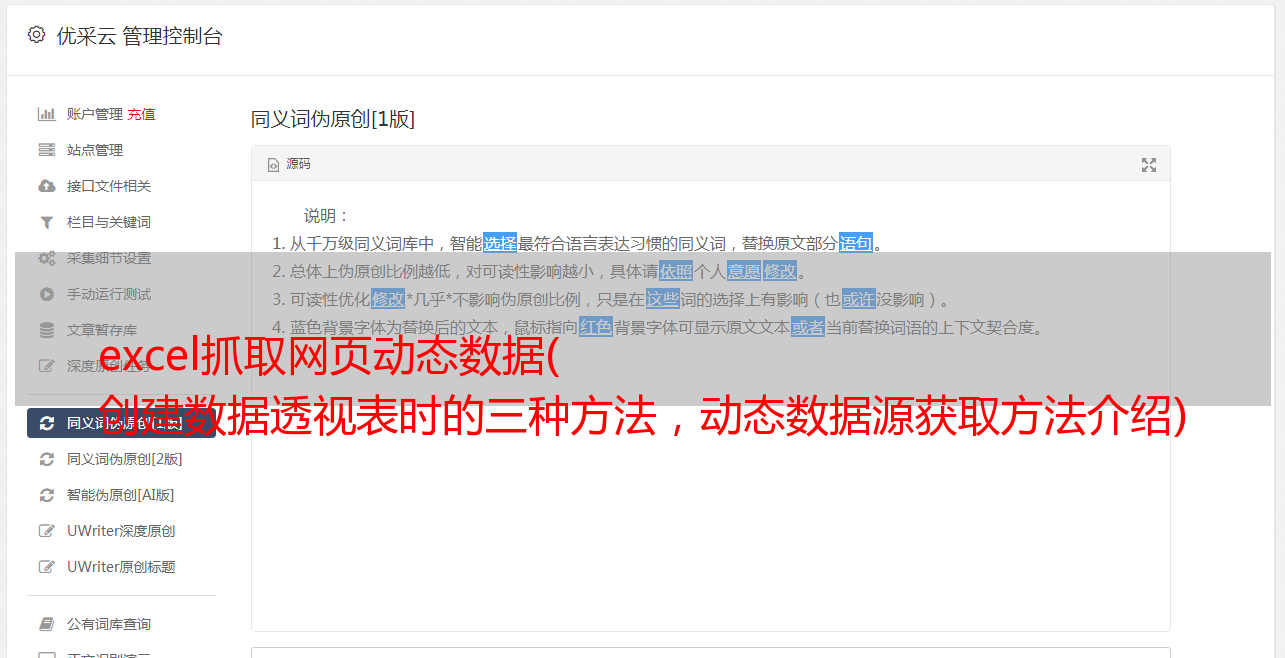1285x658 pixels.
Task: Click the gear icon beside 优采云 管理控制台
Action: click(x=36, y=35)
